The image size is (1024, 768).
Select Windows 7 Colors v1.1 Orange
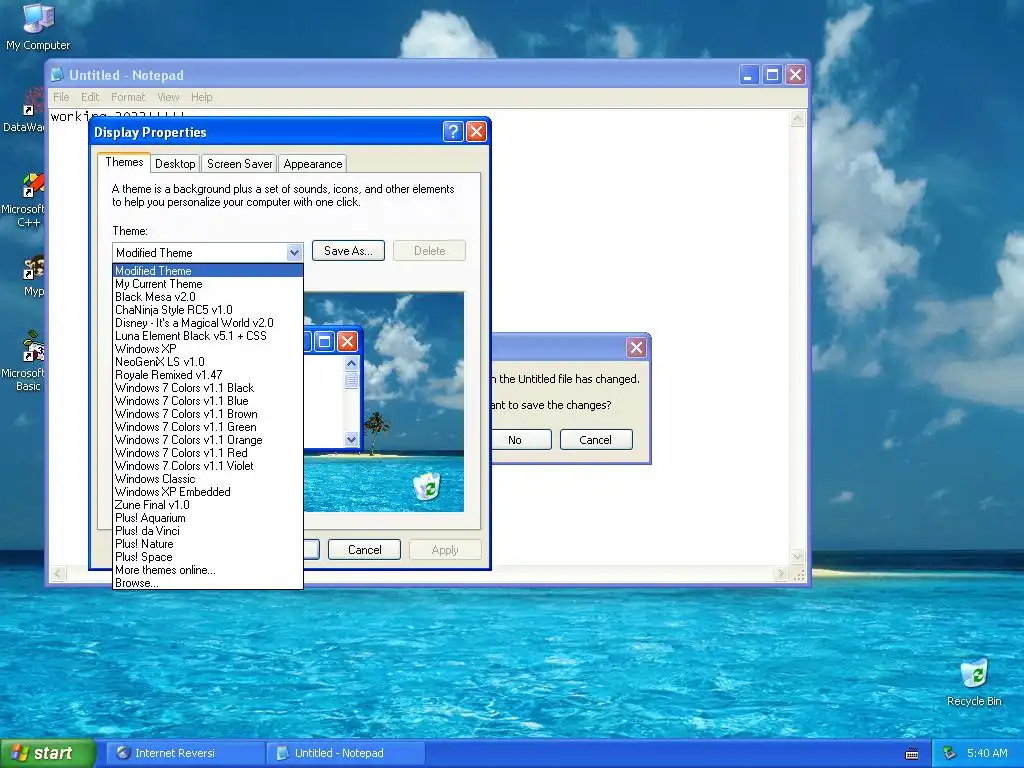[x=208, y=440]
